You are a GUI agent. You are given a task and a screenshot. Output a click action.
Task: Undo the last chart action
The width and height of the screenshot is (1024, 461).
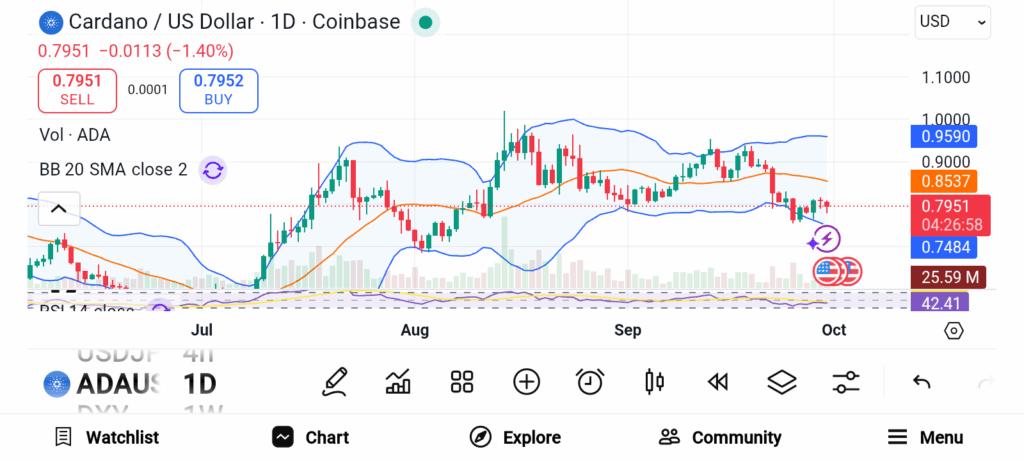tap(922, 381)
